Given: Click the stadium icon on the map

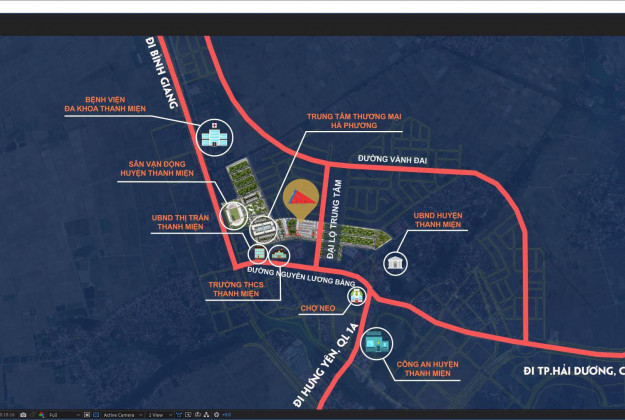Looking at the screenshot, I should pos(233,215).
